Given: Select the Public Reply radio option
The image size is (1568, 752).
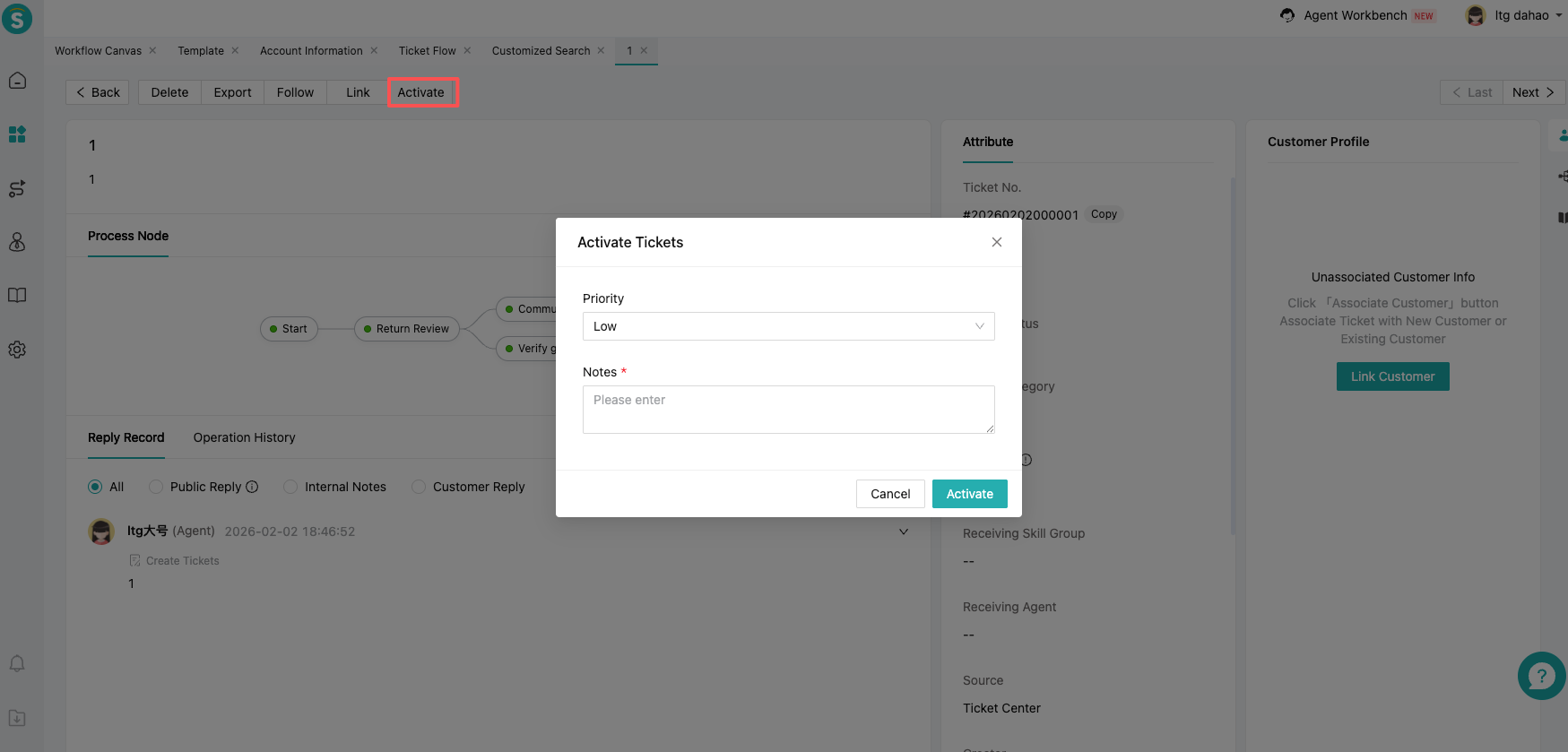Looking at the screenshot, I should [x=156, y=487].
